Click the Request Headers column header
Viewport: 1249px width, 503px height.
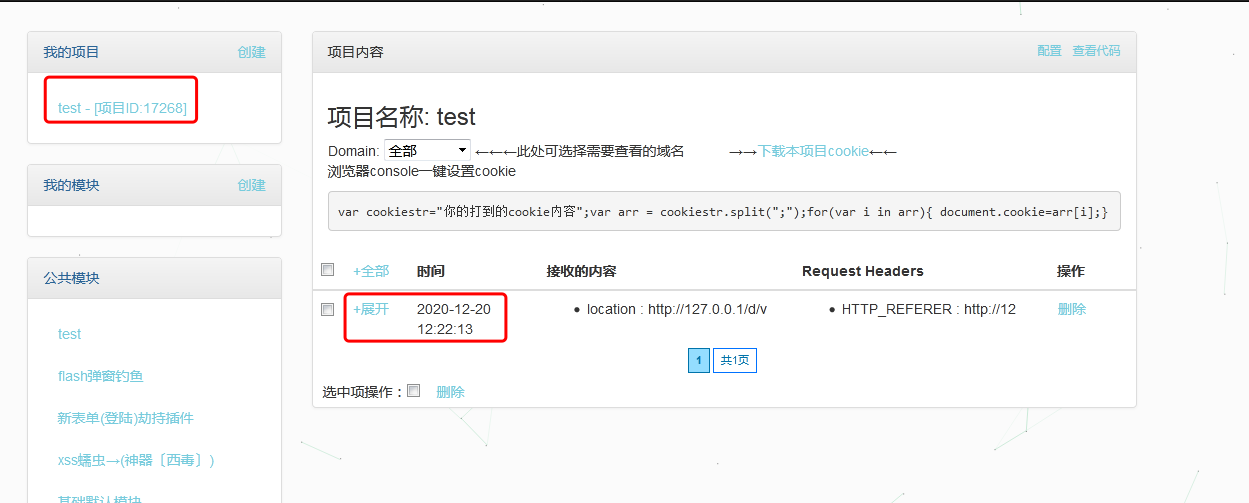click(863, 271)
